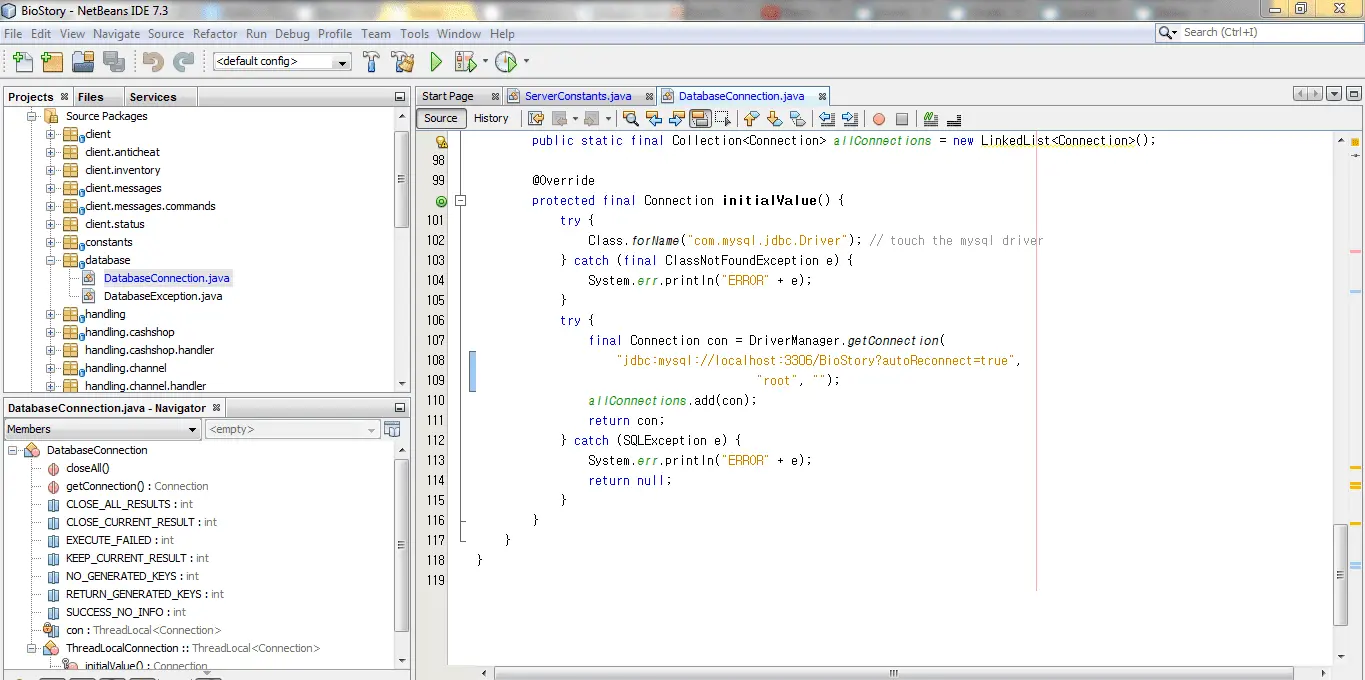Close the DatabaseConnection.java tab
The height and width of the screenshot is (680, 1365).
click(x=822, y=97)
